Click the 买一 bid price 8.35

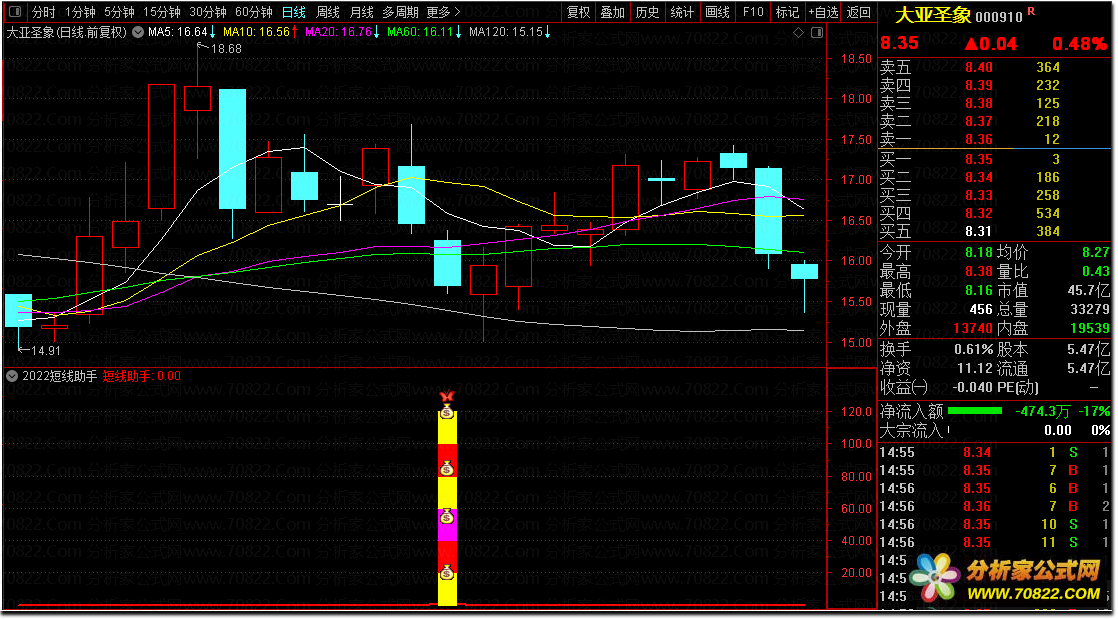(x=978, y=159)
